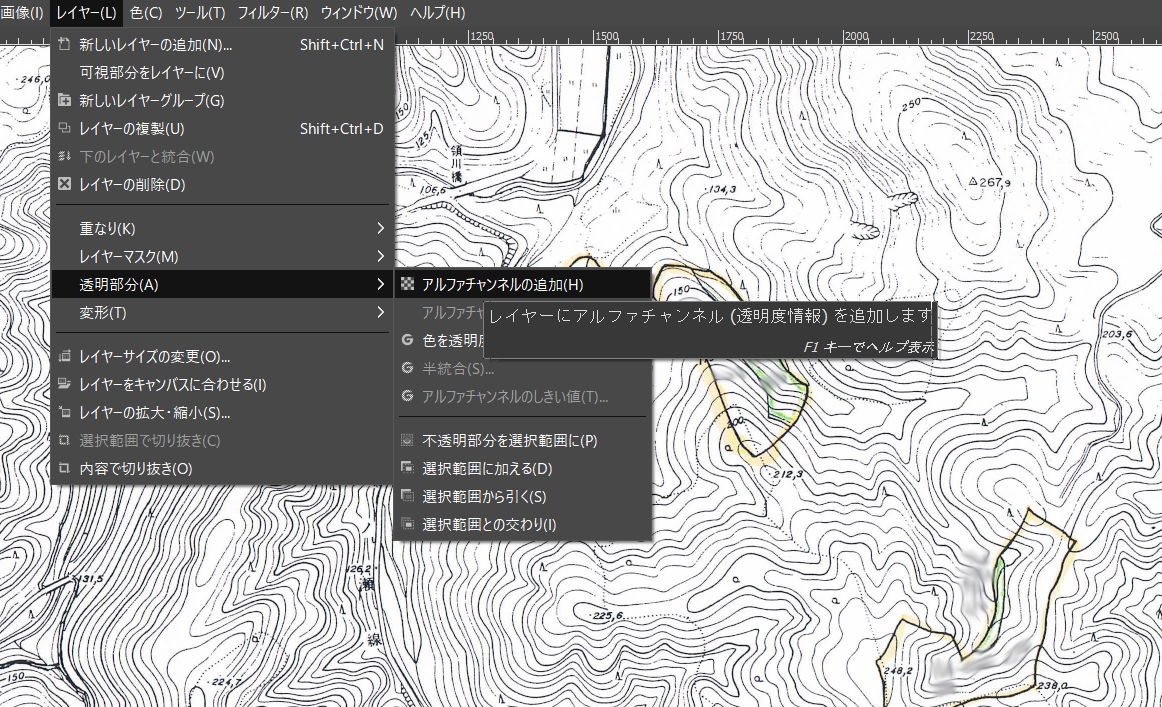Expand the 変形(T) submenu arrow
This screenshot has width=1162, height=707.
(380, 313)
